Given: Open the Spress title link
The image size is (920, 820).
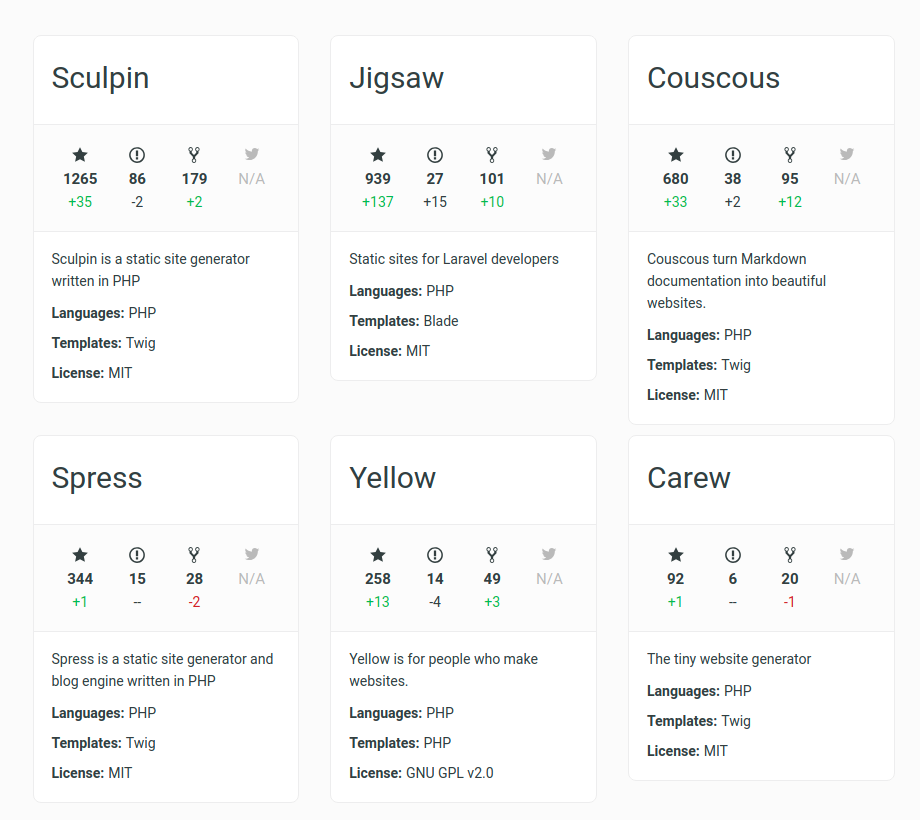Looking at the screenshot, I should (97, 479).
